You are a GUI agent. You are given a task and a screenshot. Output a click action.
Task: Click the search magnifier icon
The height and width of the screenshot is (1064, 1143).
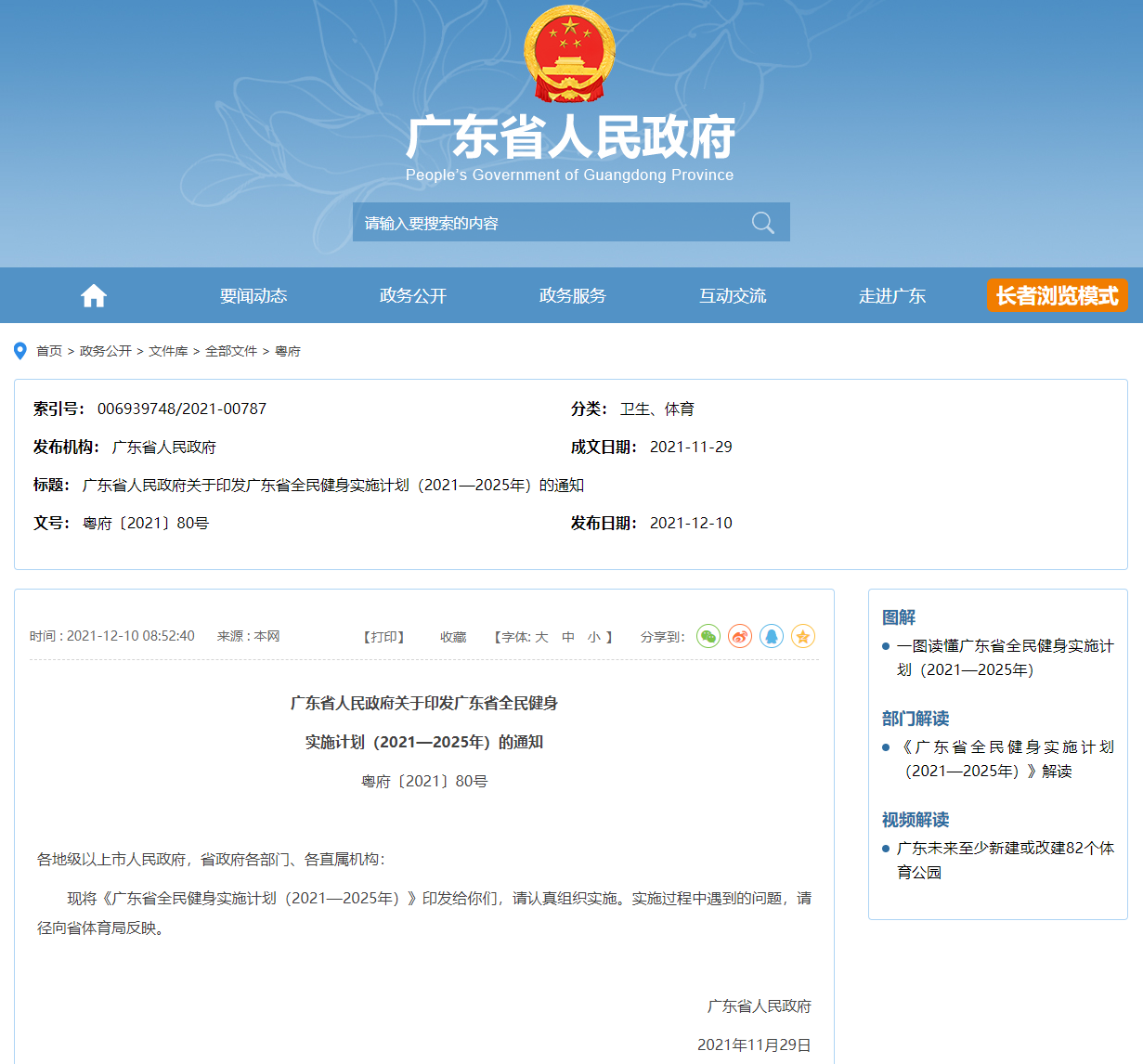[x=763, y=223]
